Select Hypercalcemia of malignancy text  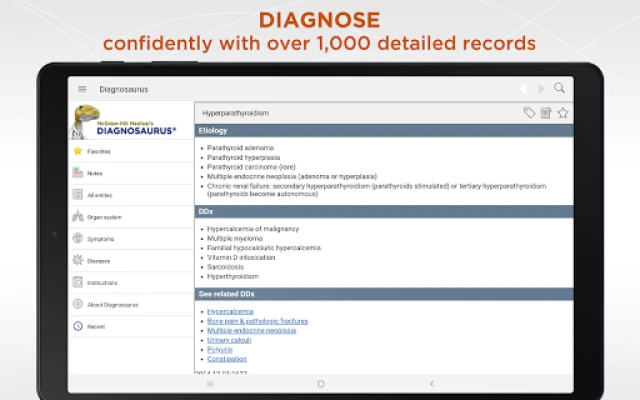click(x=253, y=229)
